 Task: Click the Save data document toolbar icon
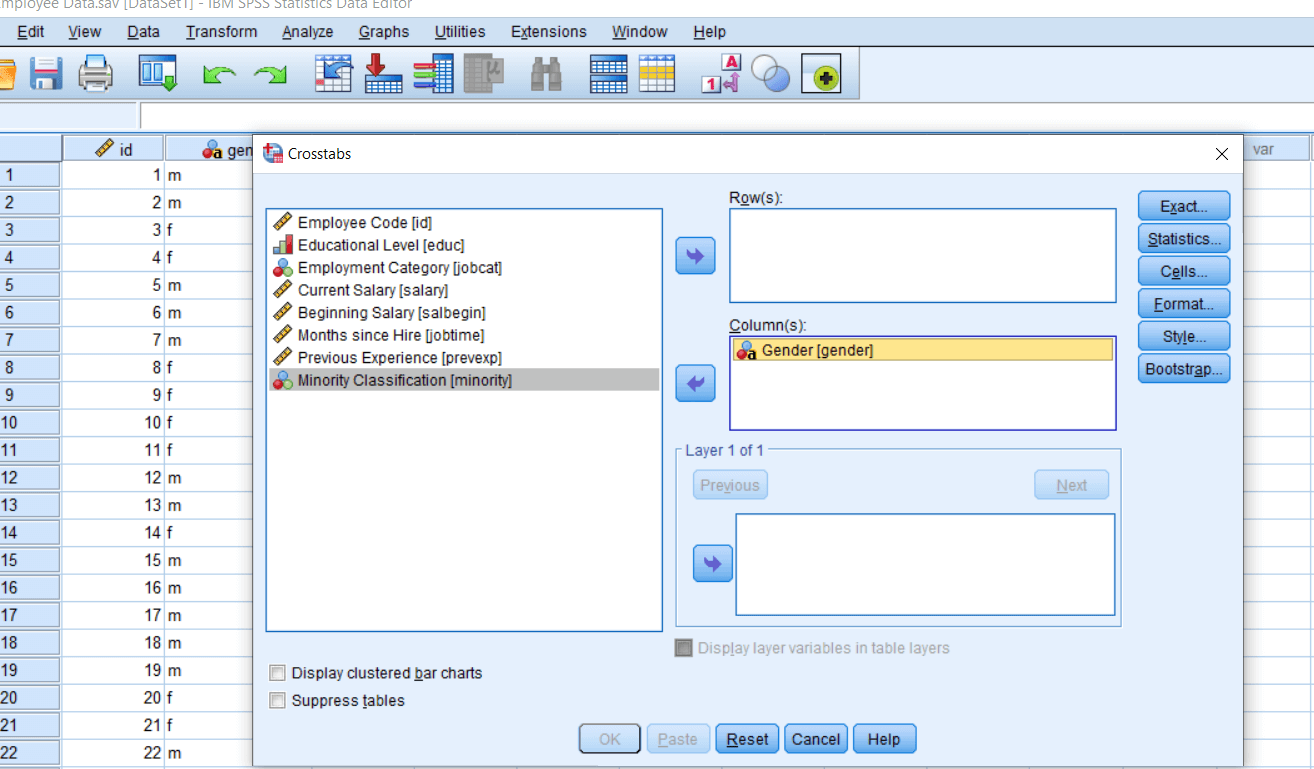click(x=46, y=74)
